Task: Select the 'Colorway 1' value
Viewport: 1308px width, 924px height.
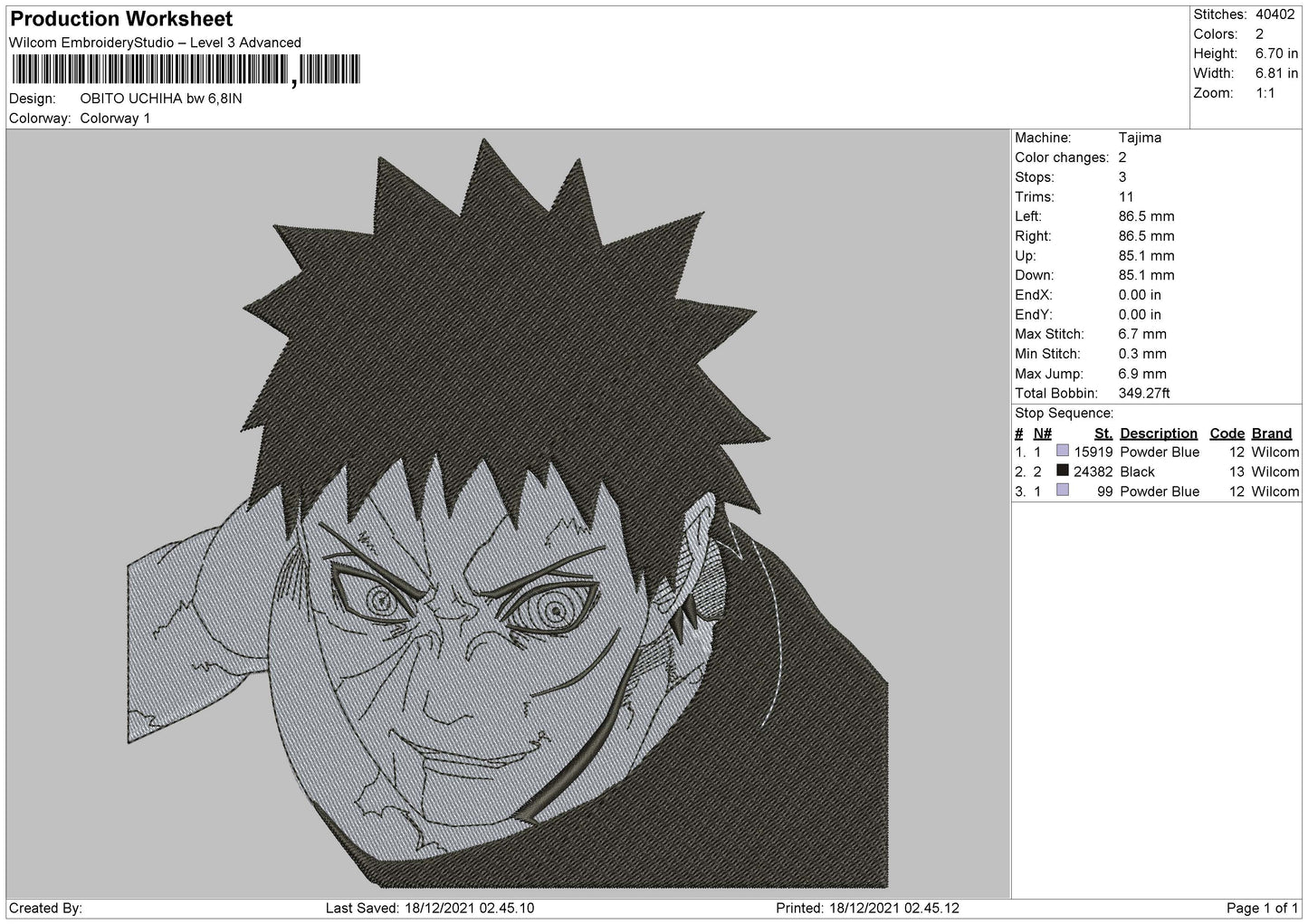Action: (x=115, y=119)
